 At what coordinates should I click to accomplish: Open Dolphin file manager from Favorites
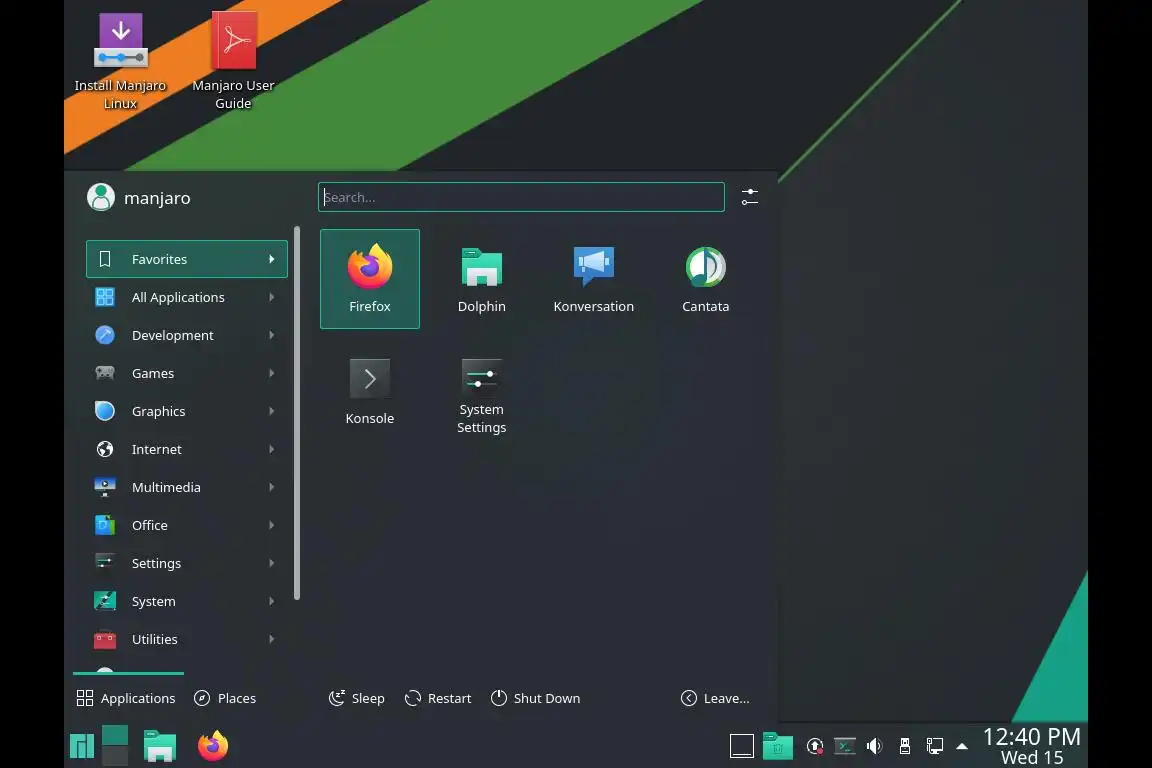click(481, 279)
